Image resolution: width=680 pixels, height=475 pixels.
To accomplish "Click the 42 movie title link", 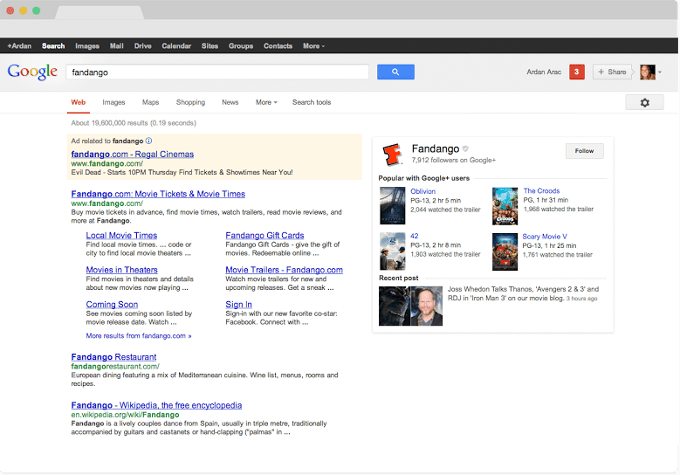I will [x=414, y=236].
